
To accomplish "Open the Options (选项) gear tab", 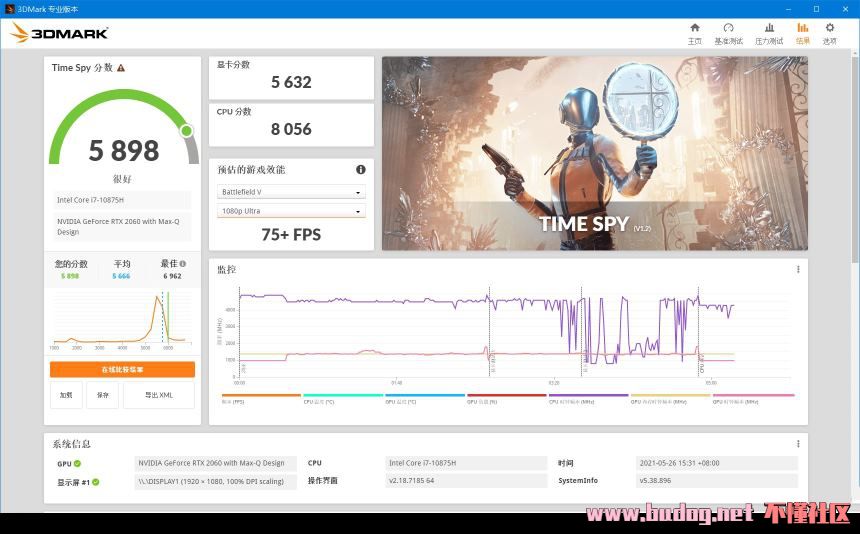I will (x=829, y=33).
